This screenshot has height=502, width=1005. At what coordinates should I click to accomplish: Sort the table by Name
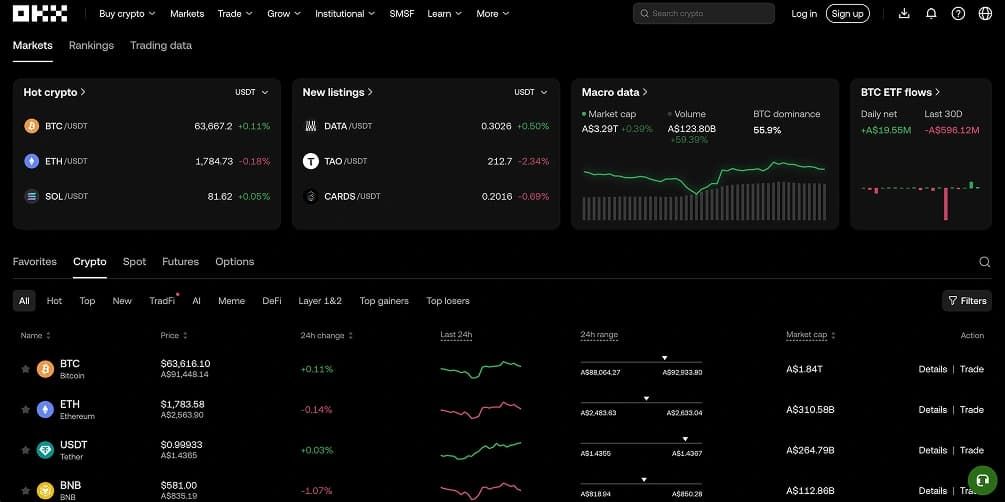coord(35,335)
